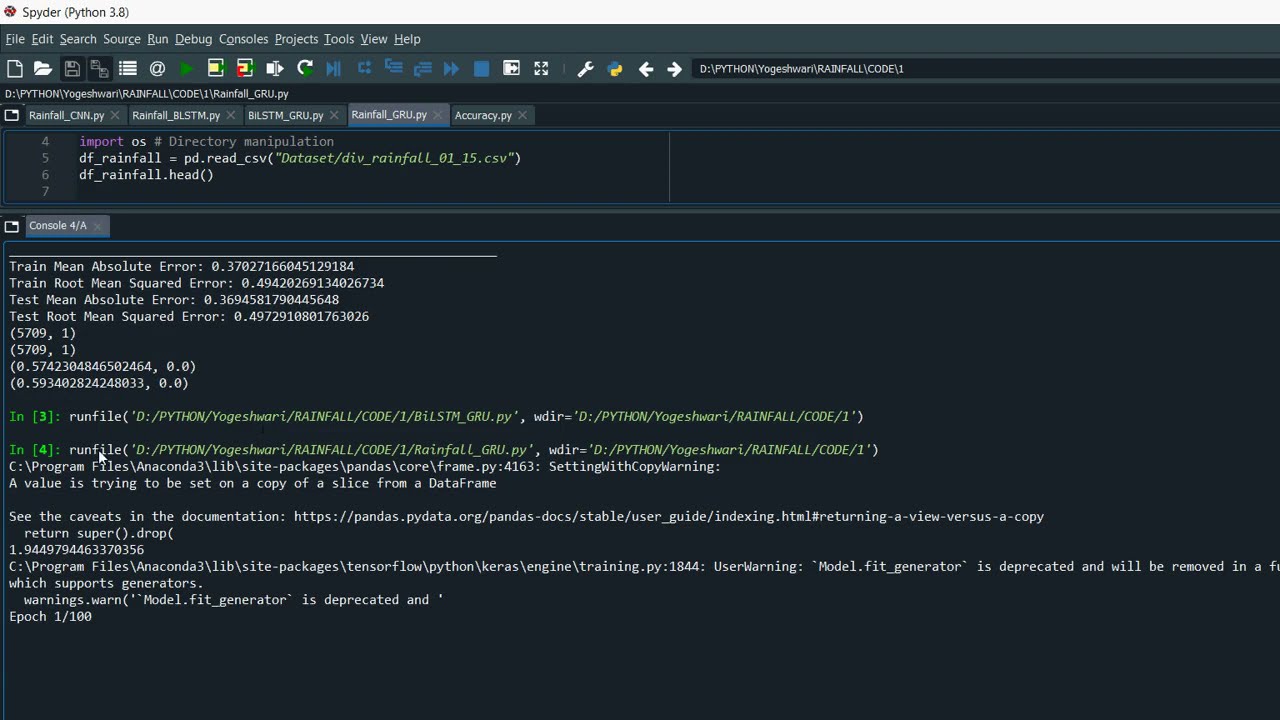The height and width of the screenshot is (720, 1280).
Task: Continue debugger execution with the double-arrow icon
Action: (x=452, y=69)
